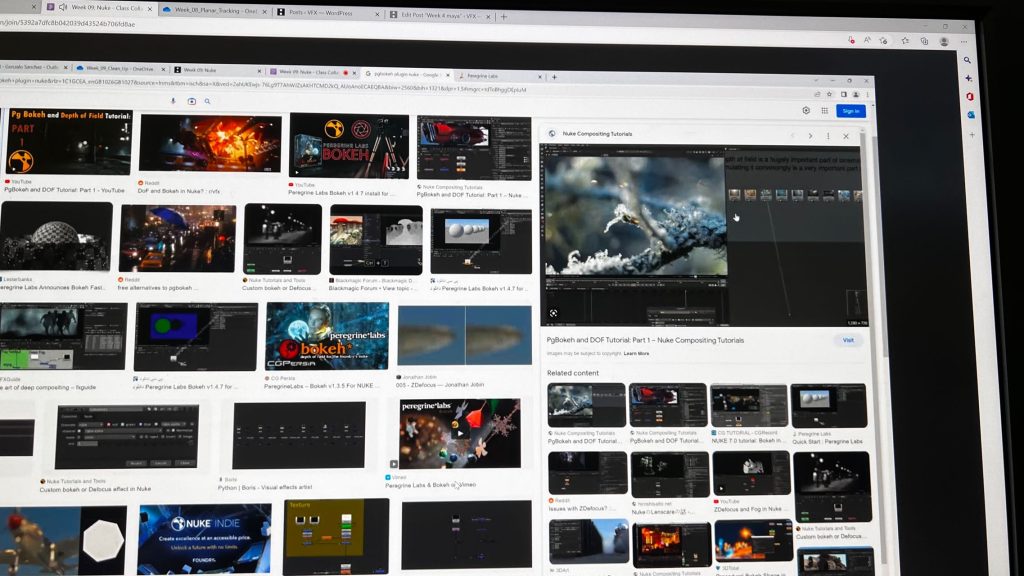Image resolution: width=1024 pixels, height=576 pixels.
Task: Open Google apps grid
Action: (825, 111)
